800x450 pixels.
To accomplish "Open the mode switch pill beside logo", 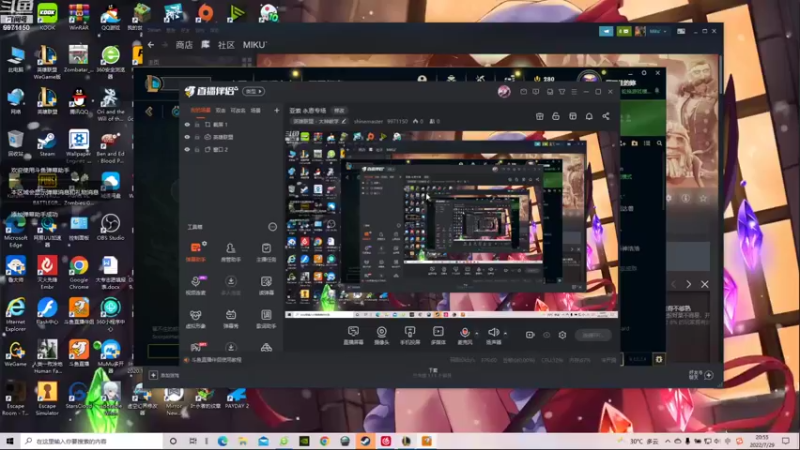I will (x=254, y=91).
